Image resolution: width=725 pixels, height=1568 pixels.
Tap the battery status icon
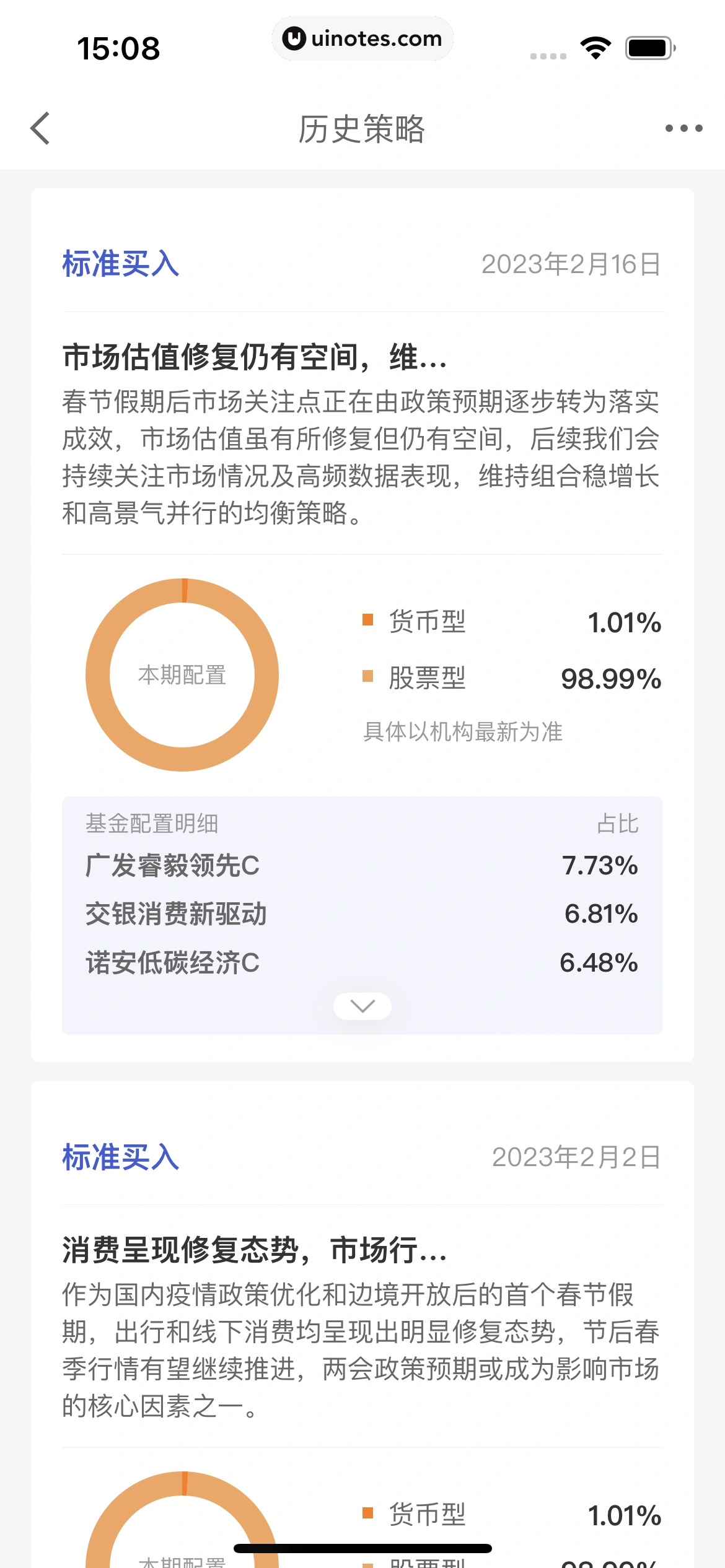(x=649, y=48)
